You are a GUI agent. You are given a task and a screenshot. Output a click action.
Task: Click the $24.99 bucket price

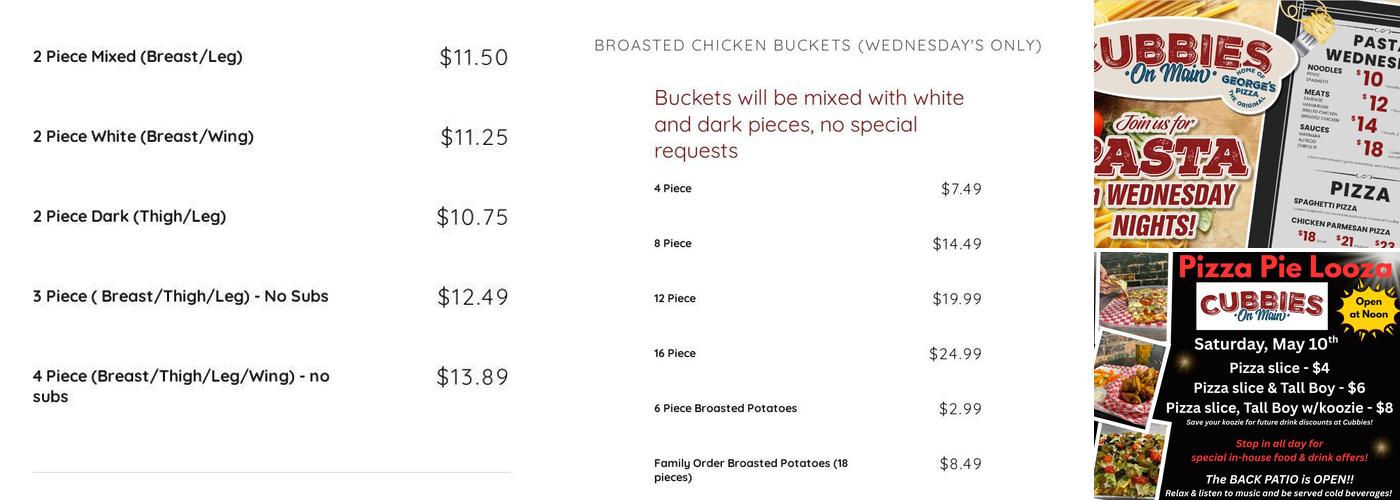(955, 354)
